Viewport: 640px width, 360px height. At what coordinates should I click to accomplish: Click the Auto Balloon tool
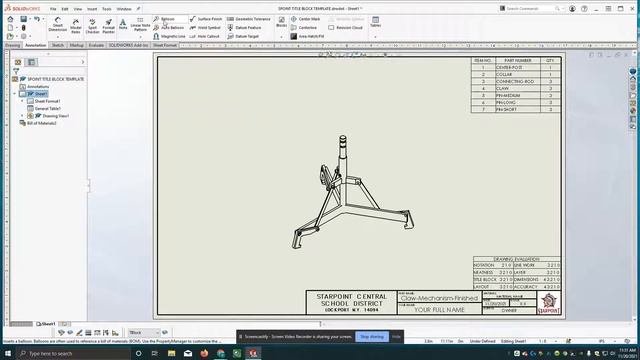[169, 28]
